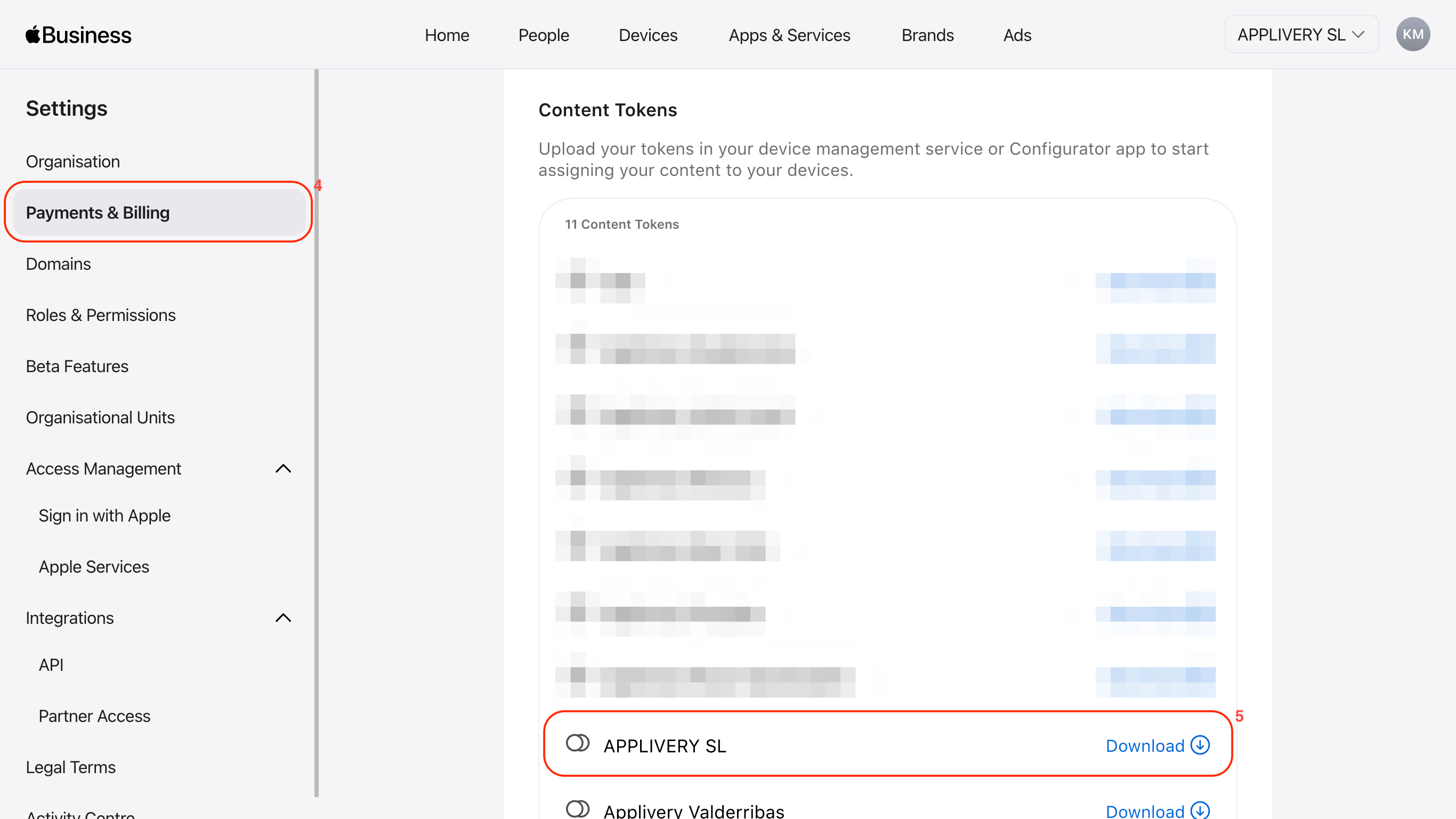The width and height of the screenshot is (1456, 819).
Task: Click the APPLIVERY SL token name
Action: coord(665,746)
